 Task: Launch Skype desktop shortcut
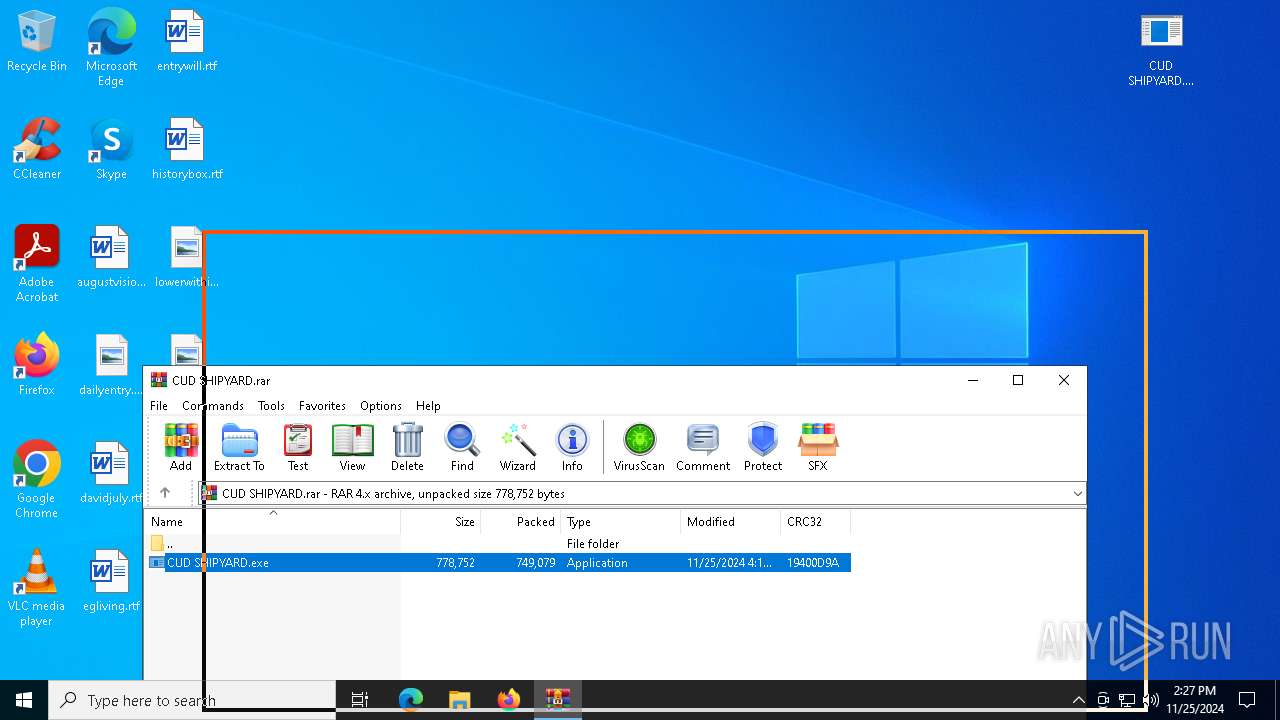[x=111, y=150]
